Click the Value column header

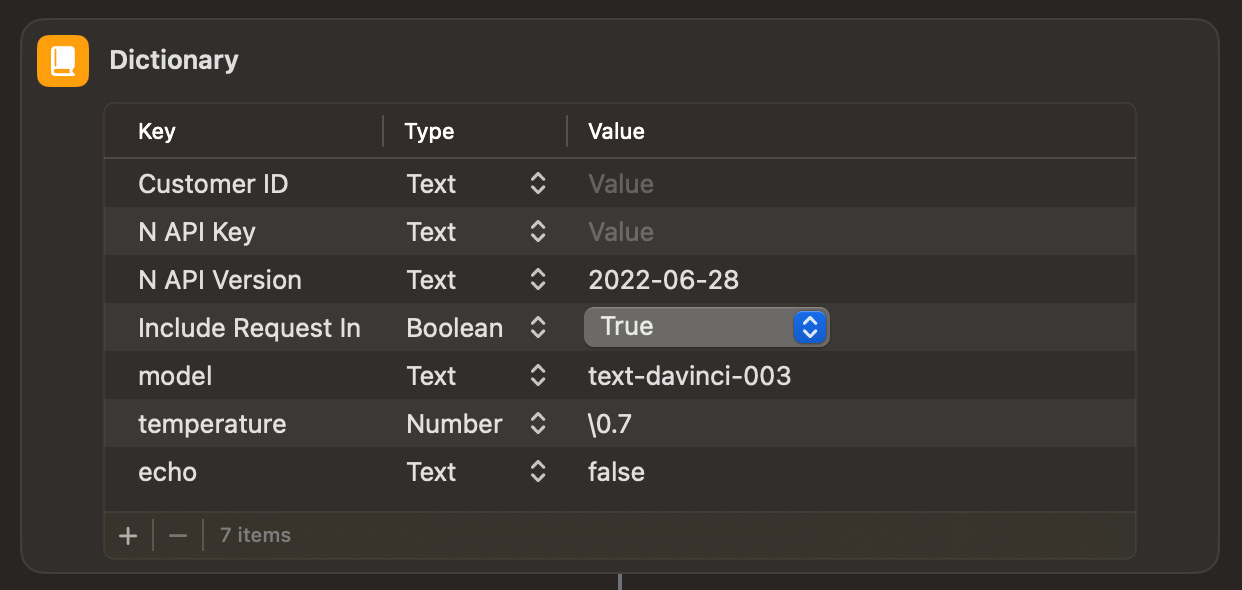coord(616,132)
